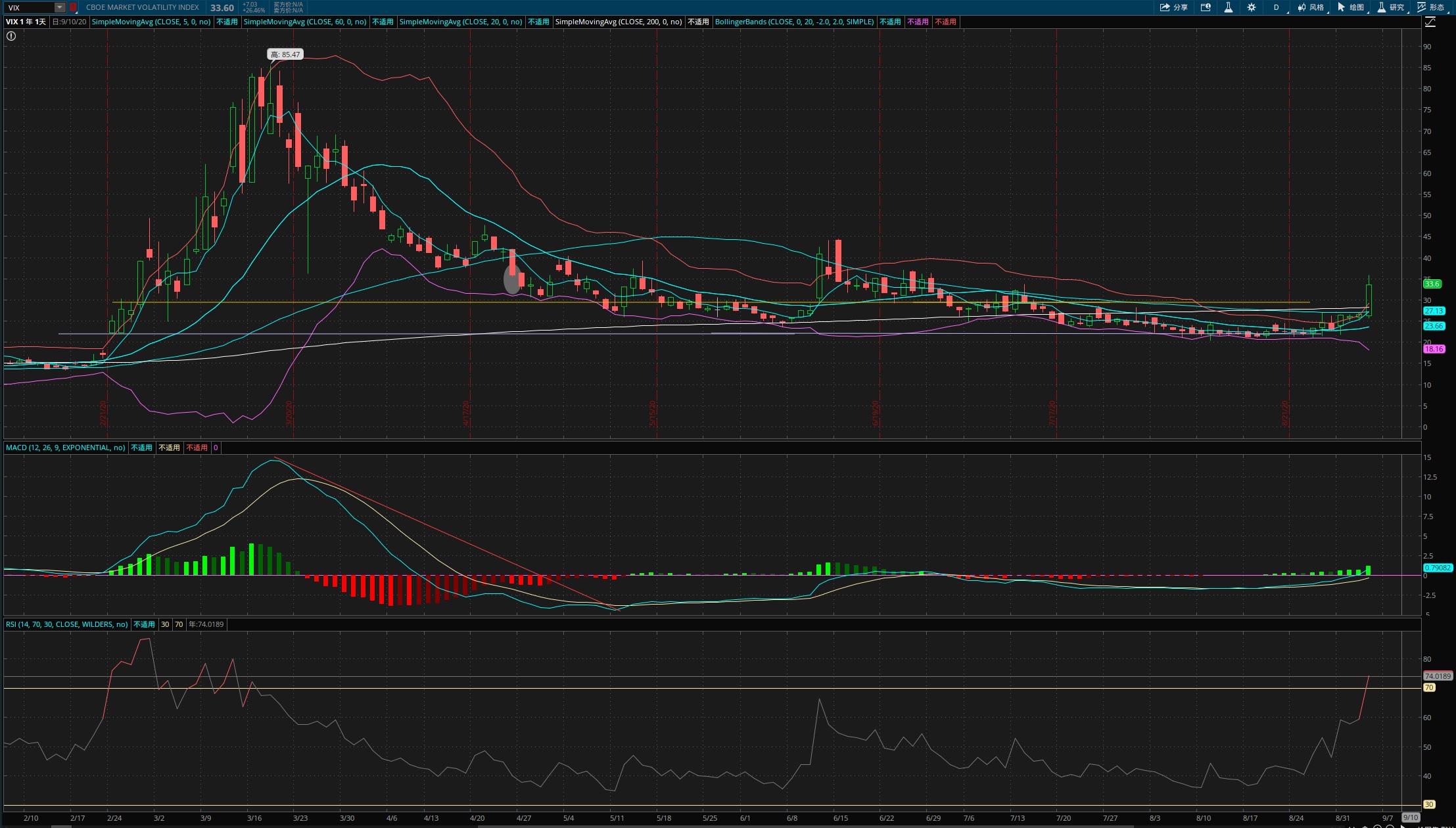Open the 形态 patterns dropdown
This screenshot has height=828, width=1456.
click(1432, 7)
